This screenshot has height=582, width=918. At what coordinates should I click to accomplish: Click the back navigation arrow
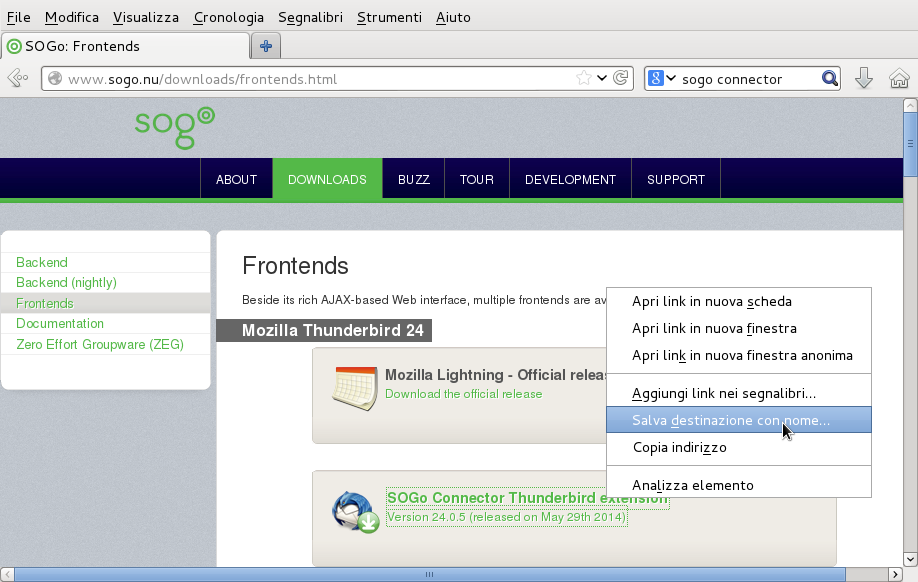[17, 79]
